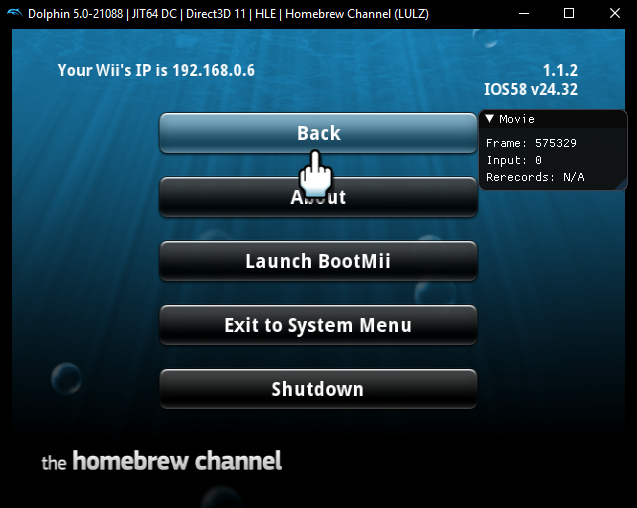Click the IOS58 v24.32 label

pyautogui.click(x=531, y=89)
